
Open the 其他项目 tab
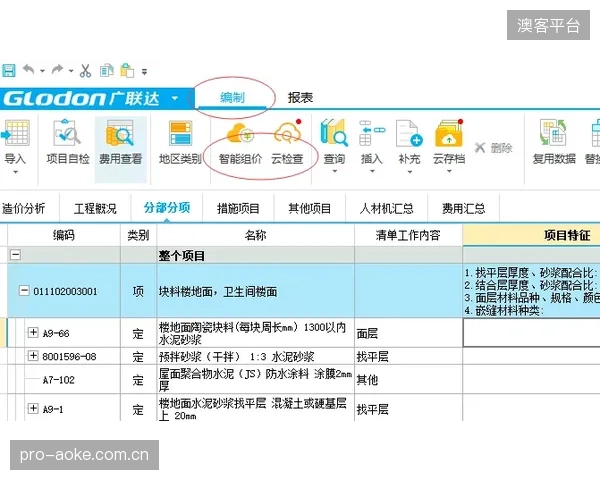click(x=310, y=209)
